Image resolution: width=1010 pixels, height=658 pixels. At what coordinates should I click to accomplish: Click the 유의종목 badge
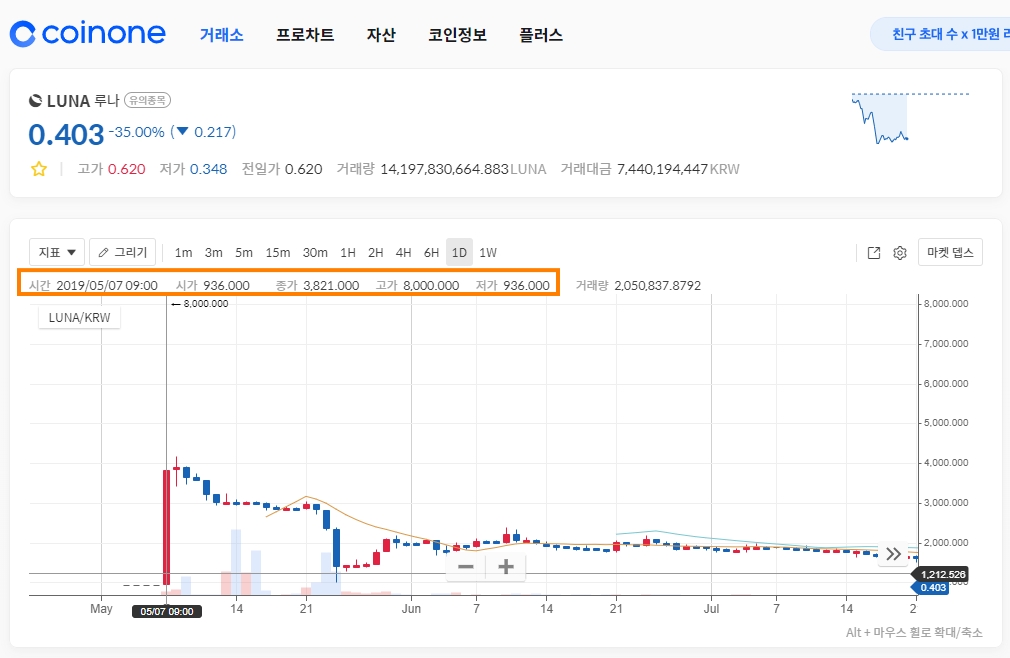pos(148,100)
